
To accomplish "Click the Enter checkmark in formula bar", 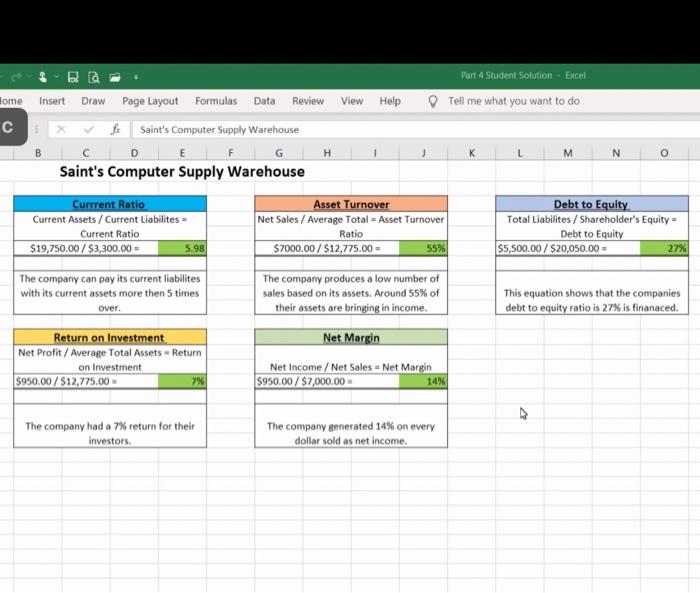I will pos(88,129).
